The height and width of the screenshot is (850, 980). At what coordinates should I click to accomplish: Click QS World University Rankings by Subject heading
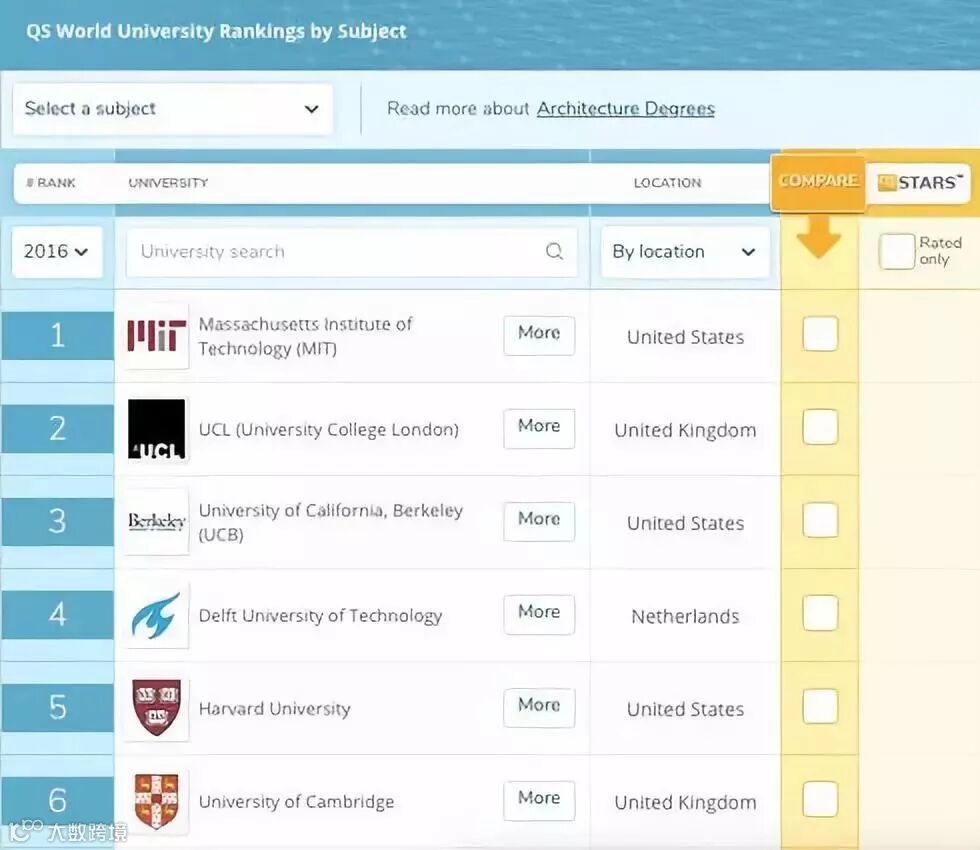pyautogui.click(x=216, y=31)
